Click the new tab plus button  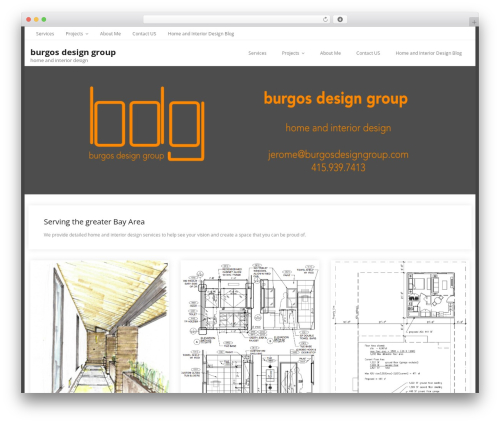point(474,22)
